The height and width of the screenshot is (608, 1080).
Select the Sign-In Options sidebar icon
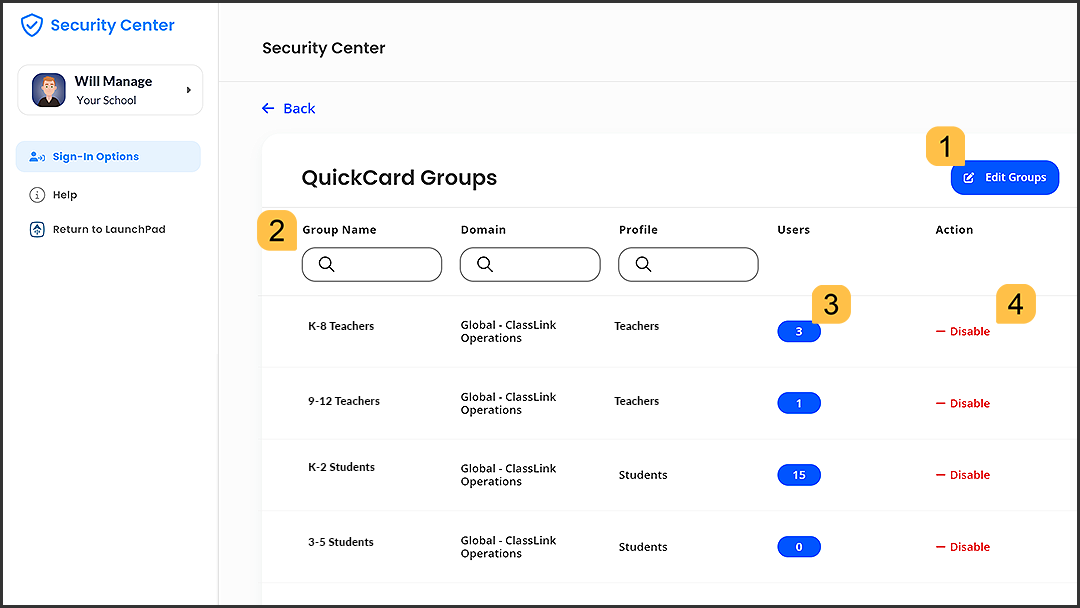38,156
